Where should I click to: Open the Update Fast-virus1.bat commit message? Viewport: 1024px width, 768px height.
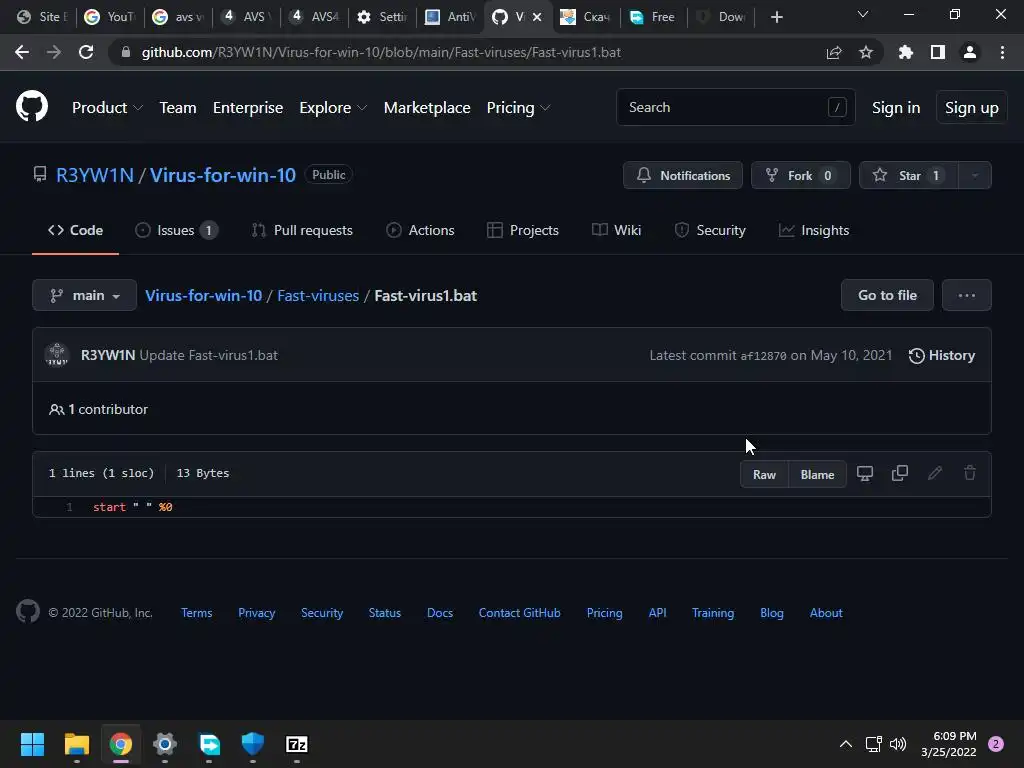tap(208, 355)
